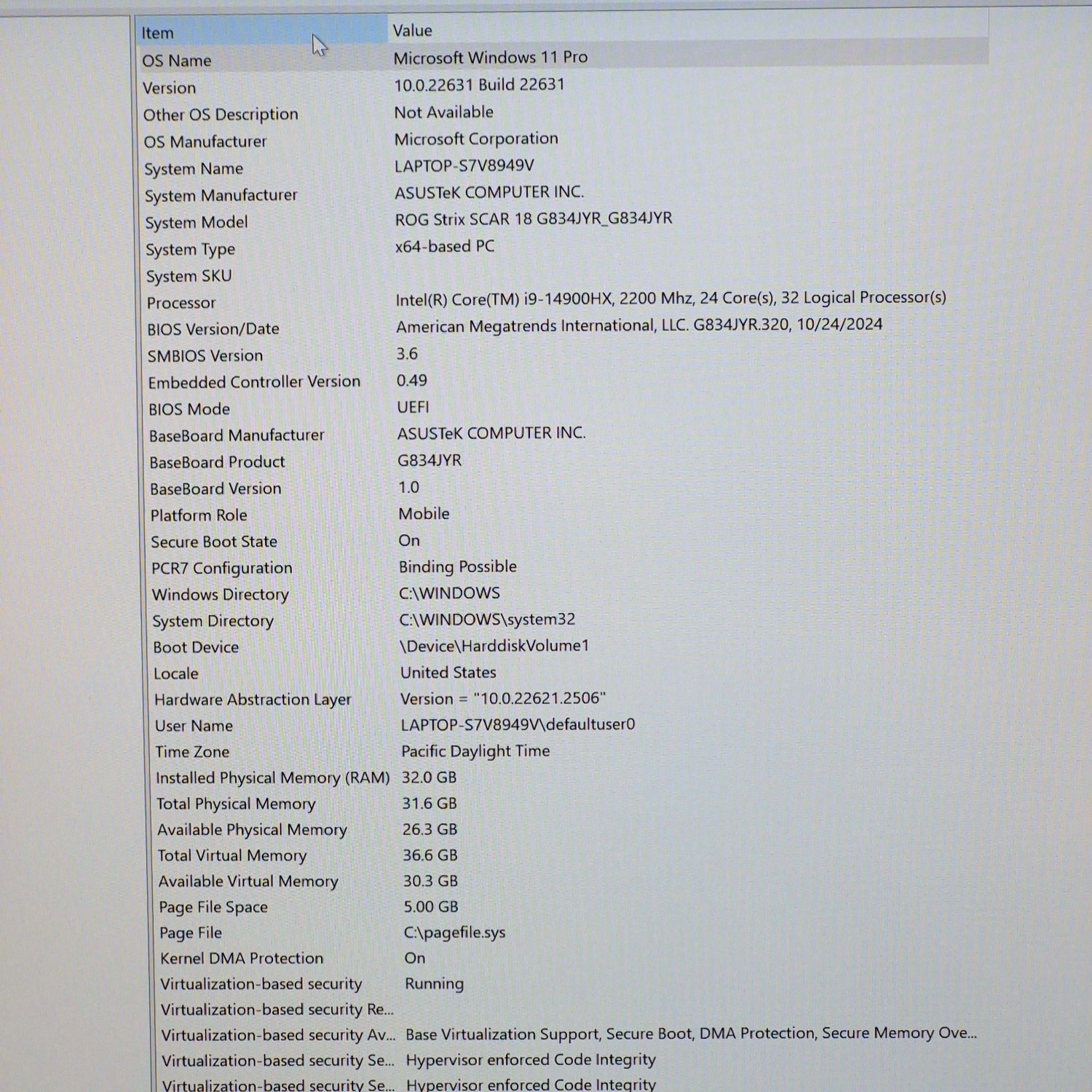Select the Other OS Description row
The height and width of the screenshot is (1092, 1092).
click(221, 115)
